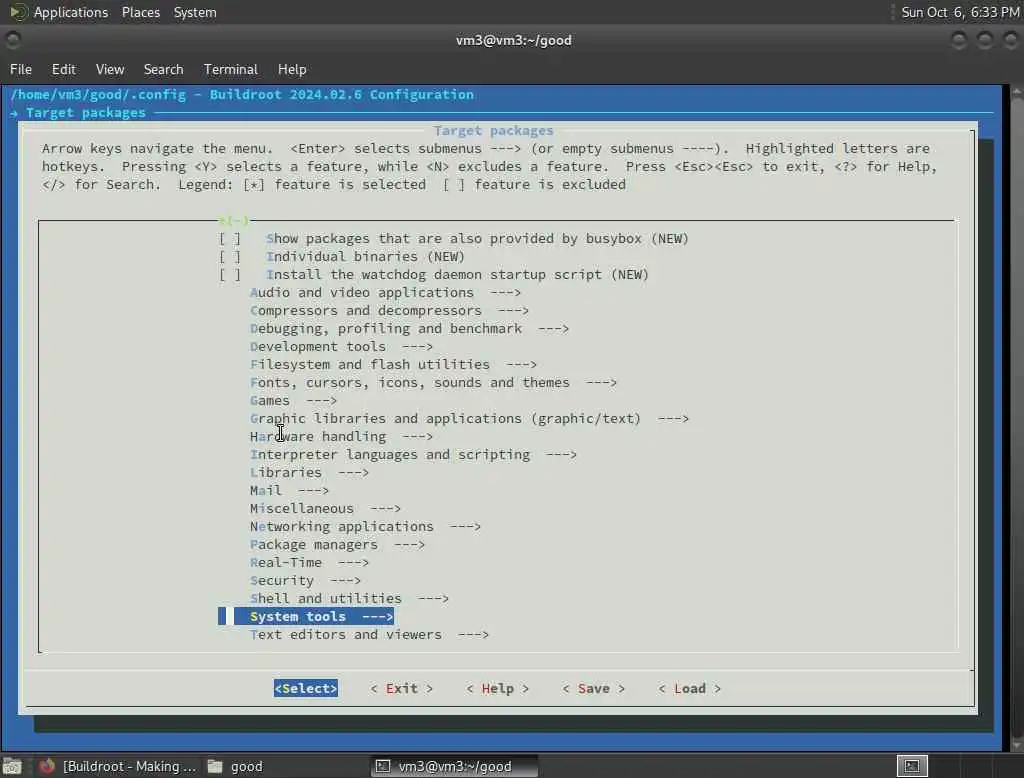Click terminal icon of vm3@vm3 taskbar entry
Viewport: 1024px width, 778px height.
[383, 766]
